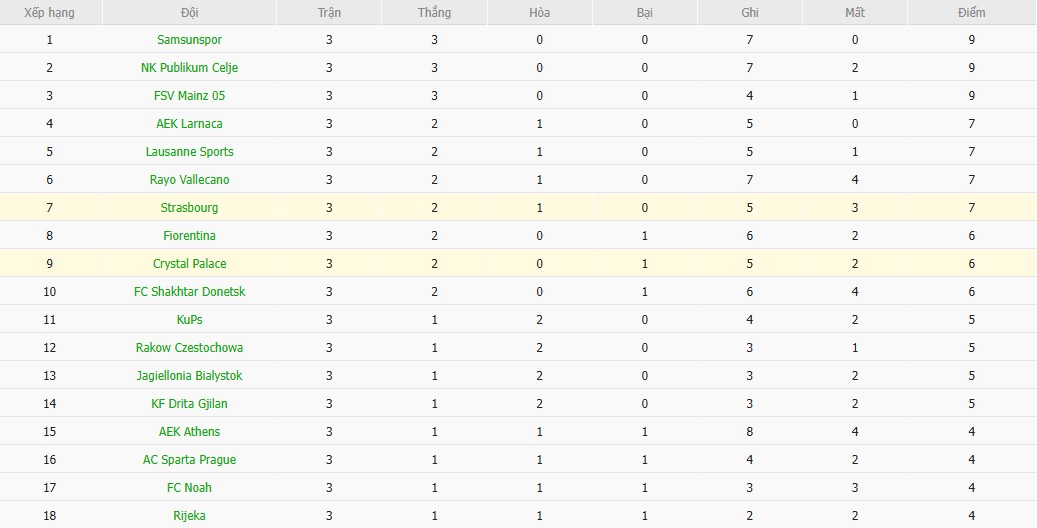Open Lausanne Sports team link
Image resolution: width=1037 pixels, height=528 pixels.
(189, 152)
